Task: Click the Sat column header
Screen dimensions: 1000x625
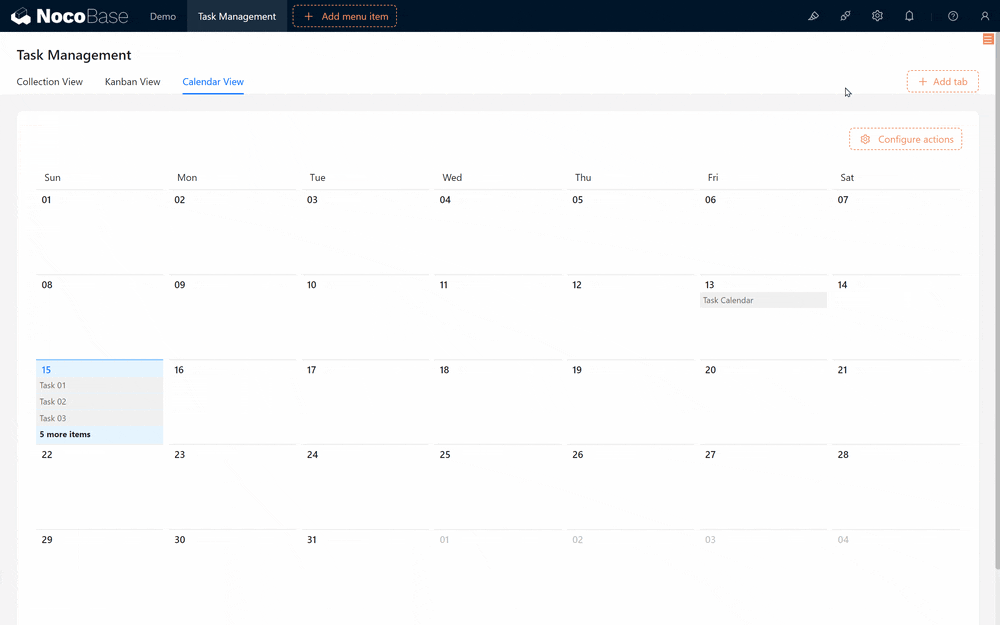Action: [x=847, y=177]
